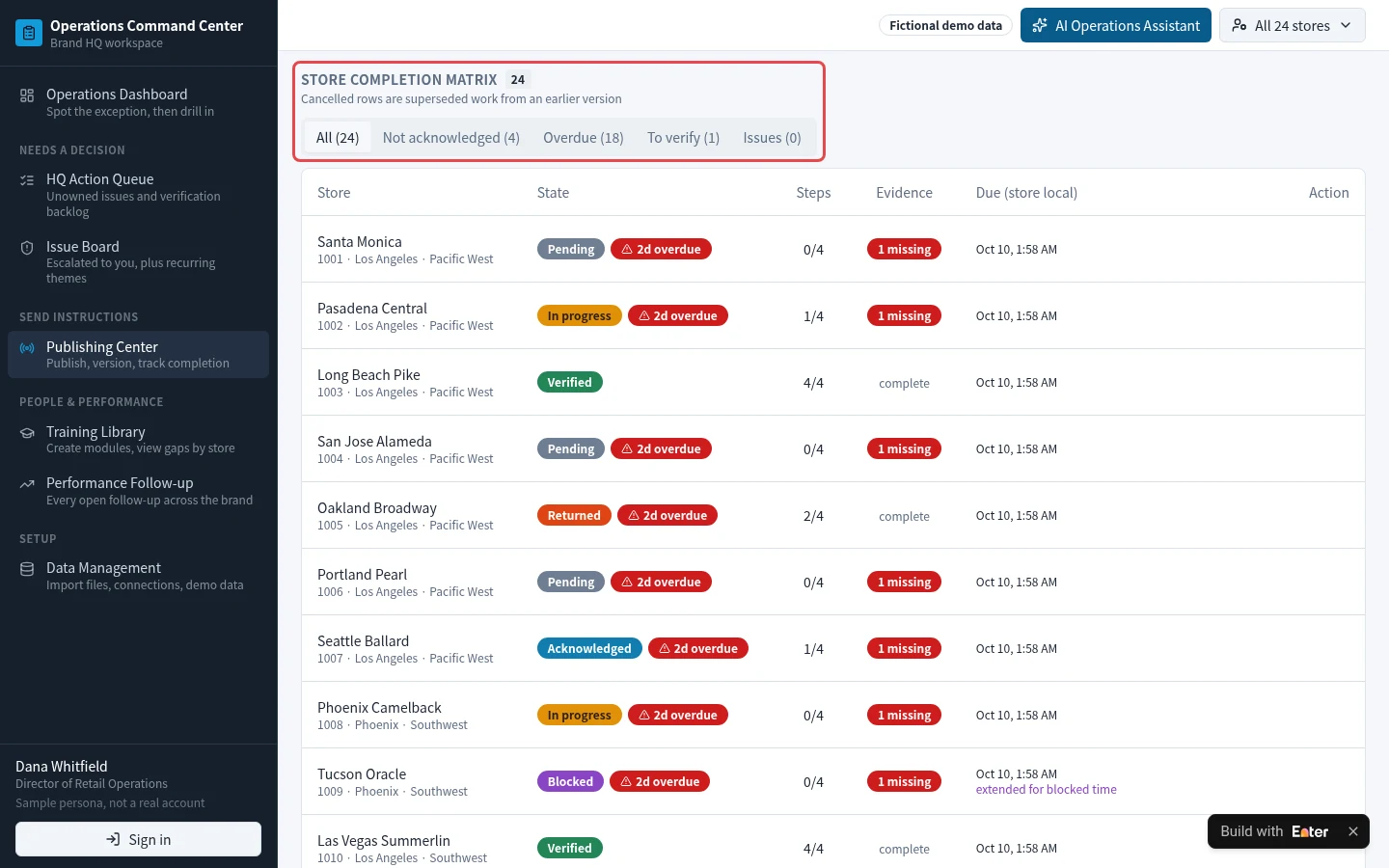The height and width of the screenshot is (868, 1389).
Task: Click the Evidence column header
Action: (x=904, y=193)
